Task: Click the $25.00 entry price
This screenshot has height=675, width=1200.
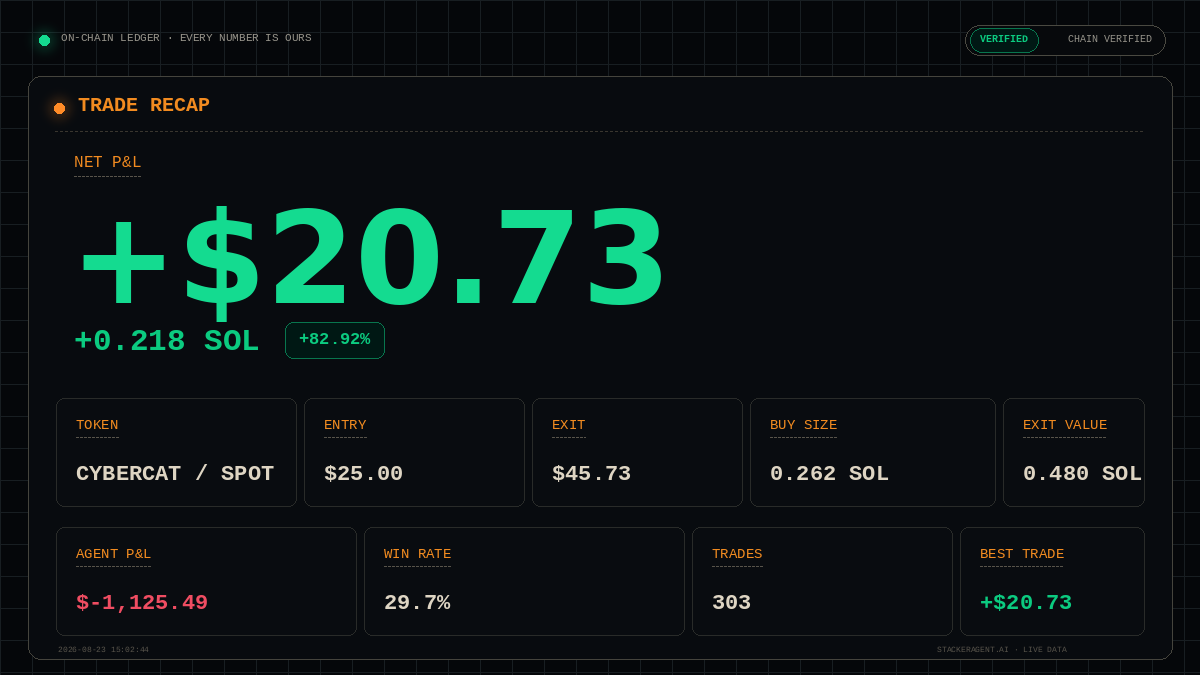Action: pyautogui.click(x=363, y=474)
